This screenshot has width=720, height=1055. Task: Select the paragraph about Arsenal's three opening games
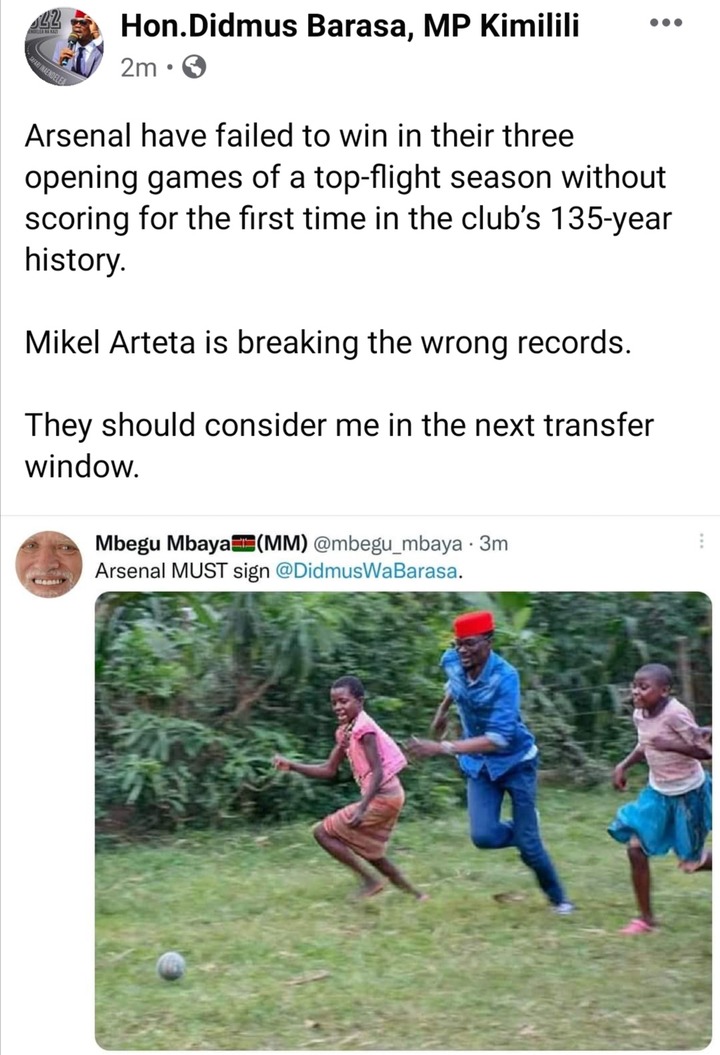tap(349, 198)
